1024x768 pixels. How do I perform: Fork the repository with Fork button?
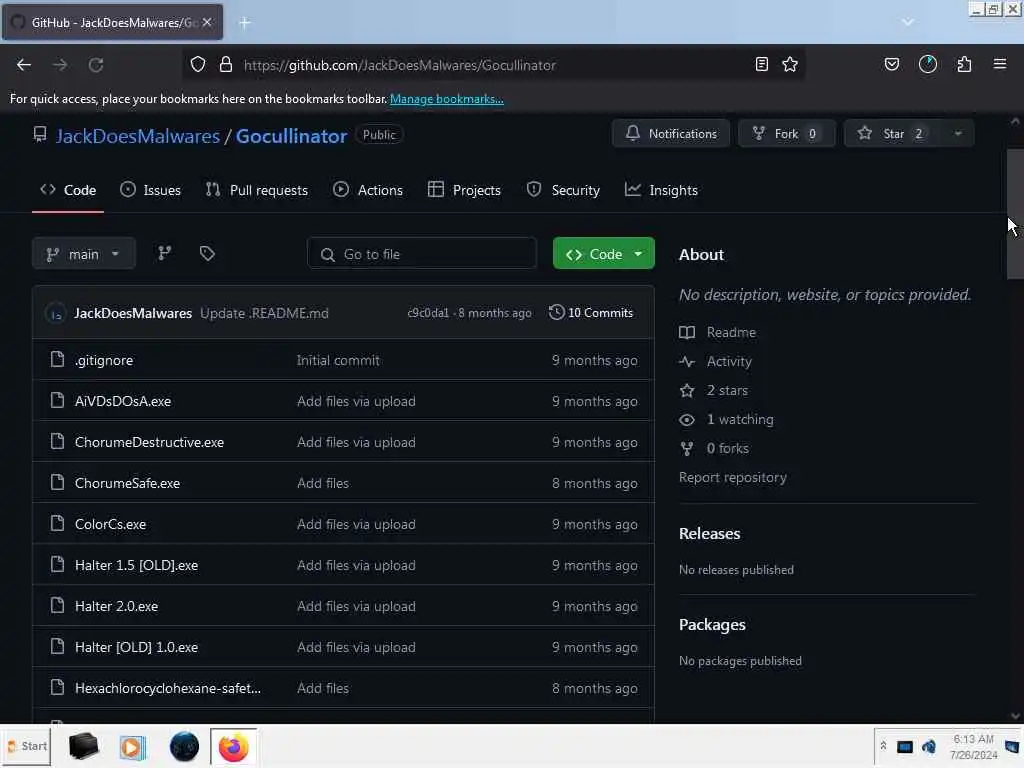(x=786, y=133)
